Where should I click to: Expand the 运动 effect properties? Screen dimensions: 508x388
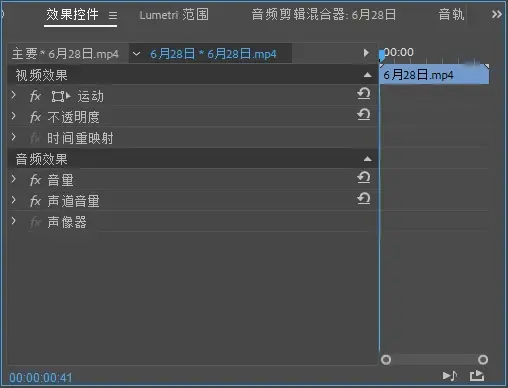click(14, 96)
